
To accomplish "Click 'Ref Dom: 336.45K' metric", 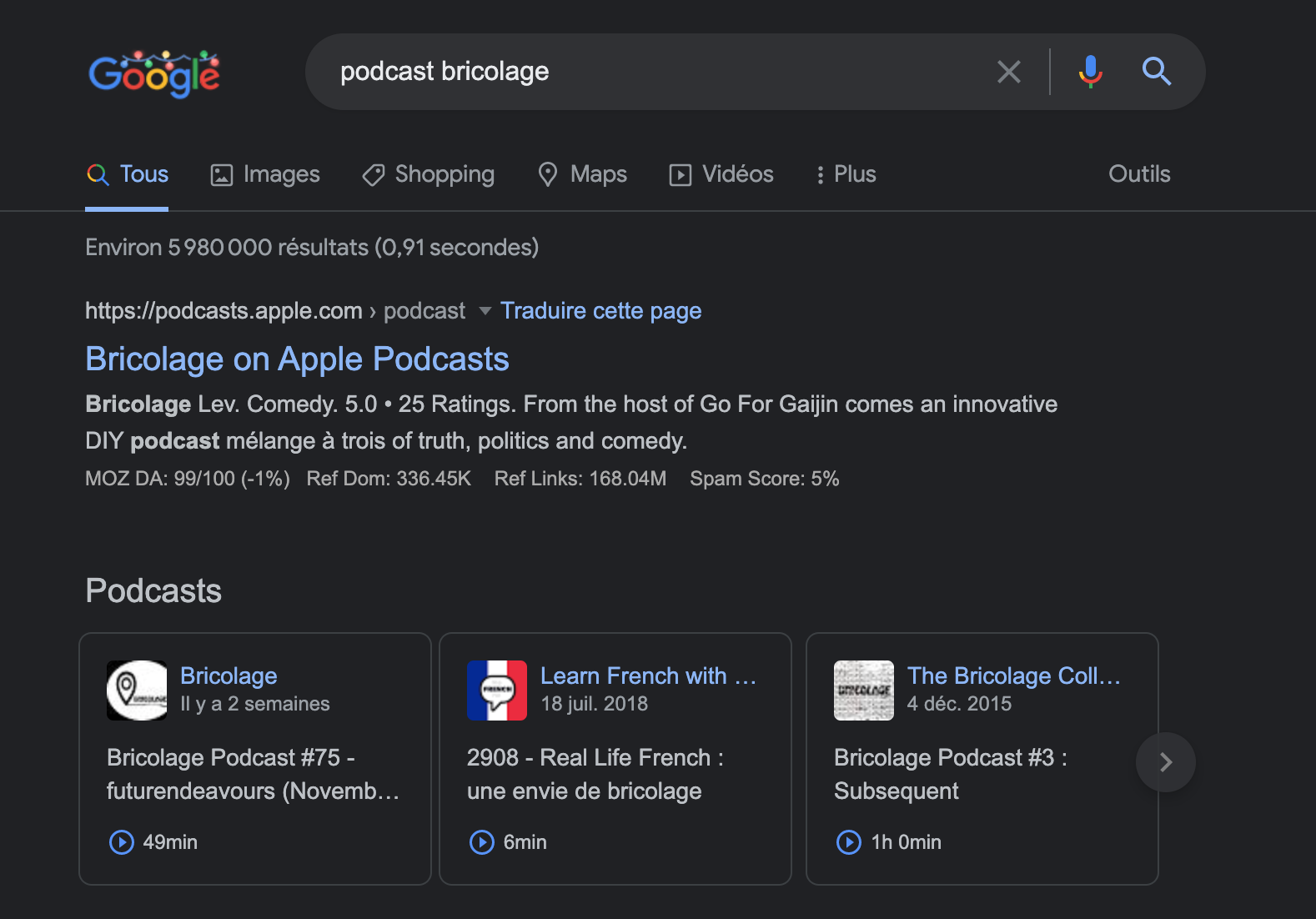I will point(389,479).
